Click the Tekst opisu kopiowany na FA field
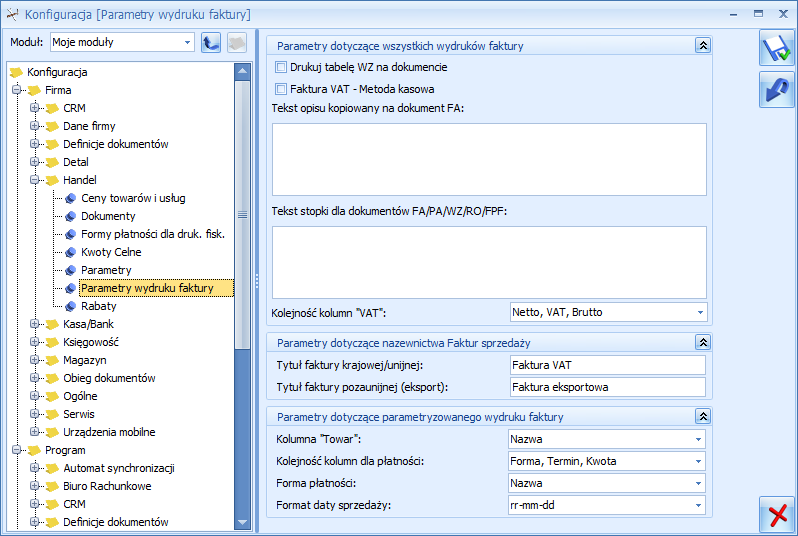 [x=489, y=159]
